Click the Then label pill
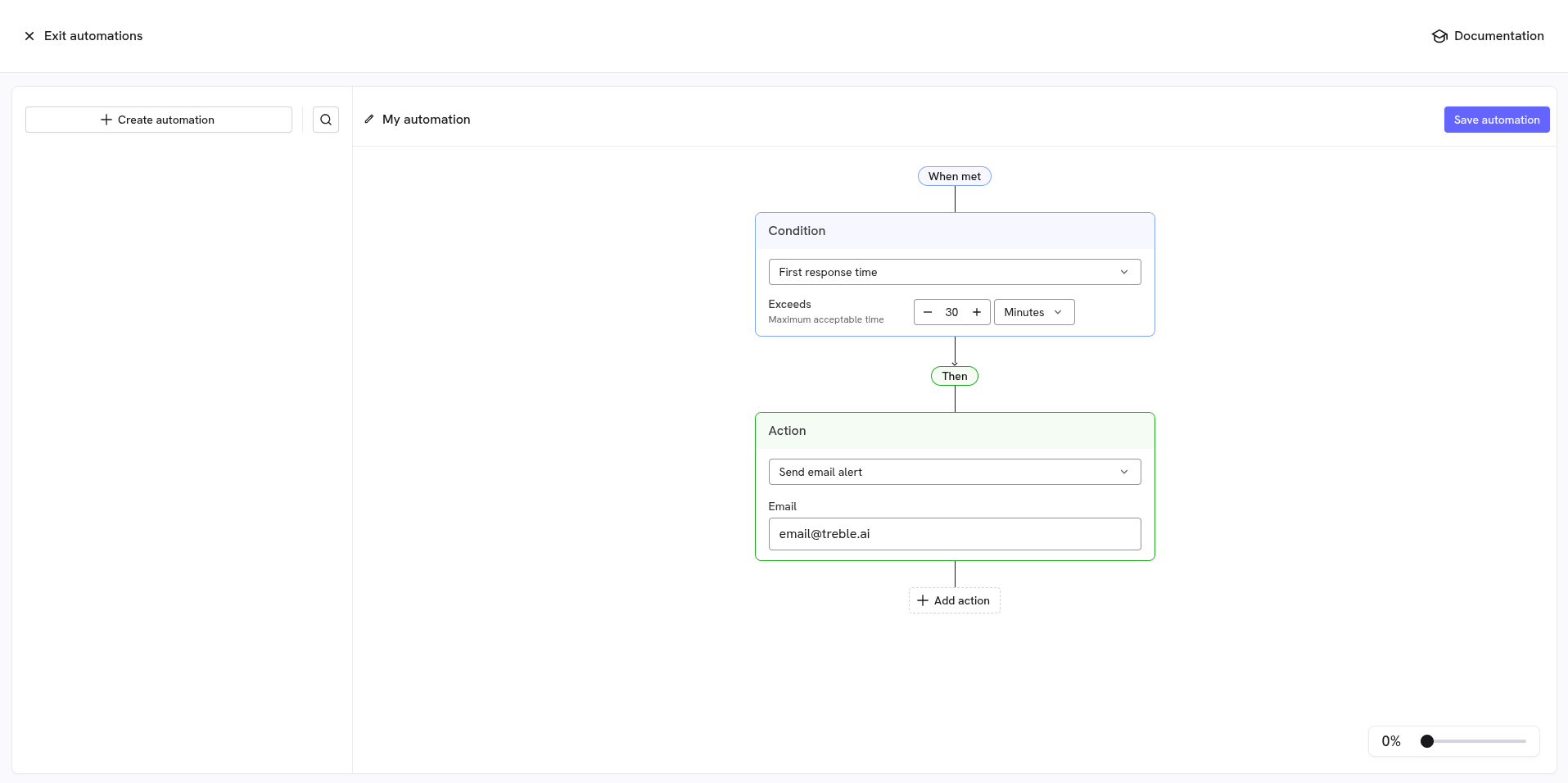The image size is (1568, 783). pos(955,376)
